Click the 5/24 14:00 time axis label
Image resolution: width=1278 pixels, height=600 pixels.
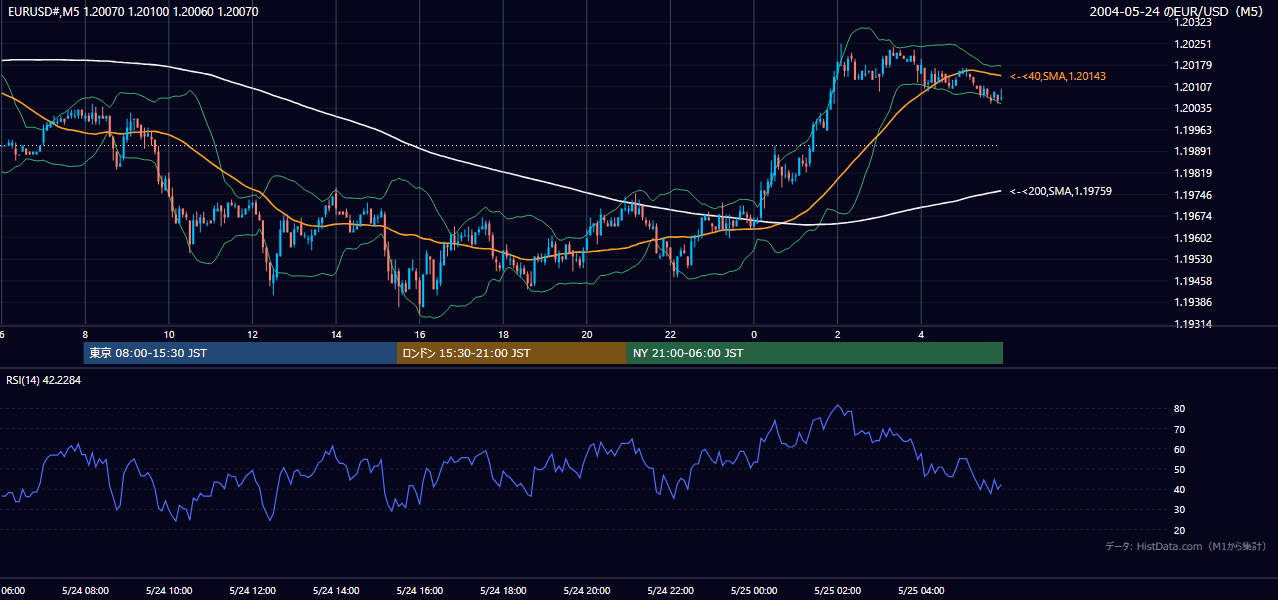(335, 590)
